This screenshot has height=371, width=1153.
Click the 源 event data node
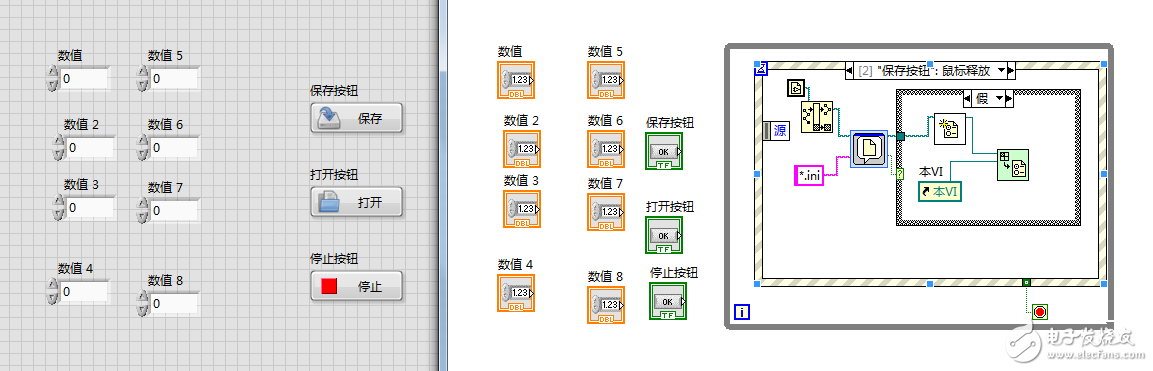click(x=776, y=131)
